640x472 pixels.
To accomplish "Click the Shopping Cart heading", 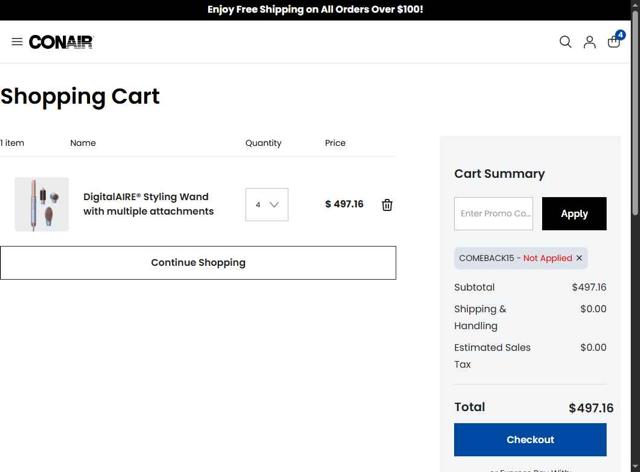I will [x=80, y=97].
